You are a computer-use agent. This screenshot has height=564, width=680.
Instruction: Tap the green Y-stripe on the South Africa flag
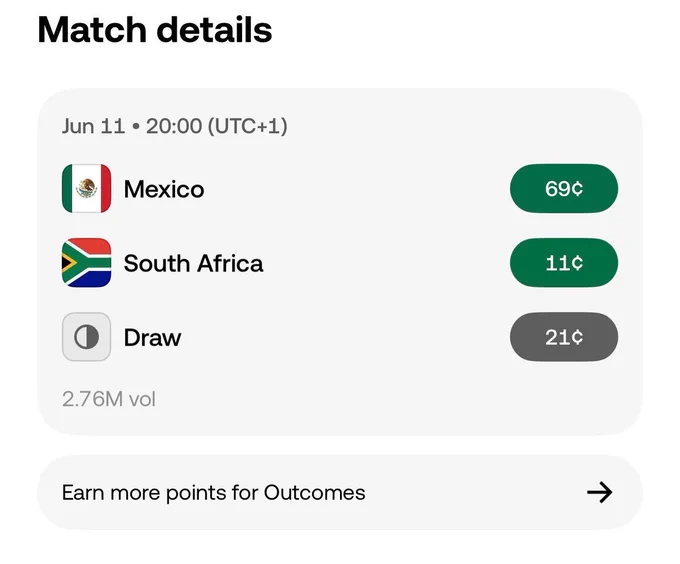click(x=89, y=263)
